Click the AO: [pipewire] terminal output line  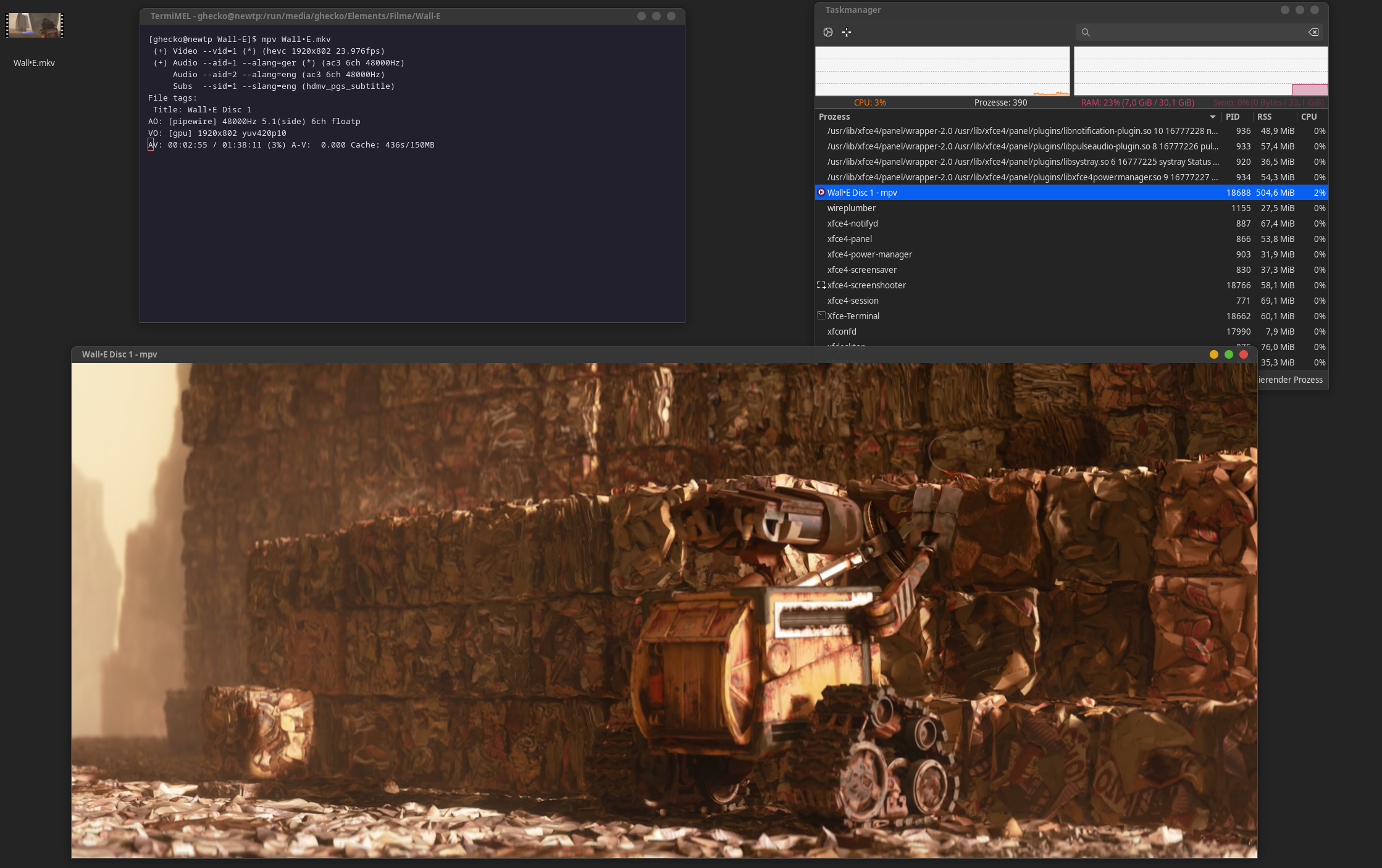(254, 121)
